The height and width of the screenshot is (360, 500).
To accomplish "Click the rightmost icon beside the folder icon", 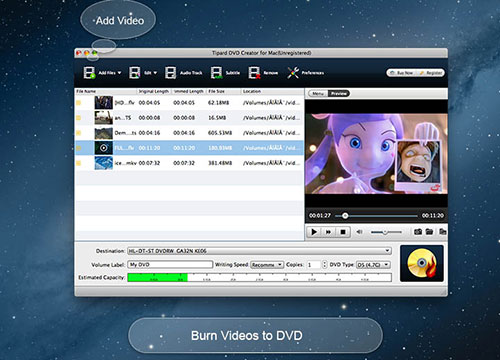I will (x=443, y=232).
